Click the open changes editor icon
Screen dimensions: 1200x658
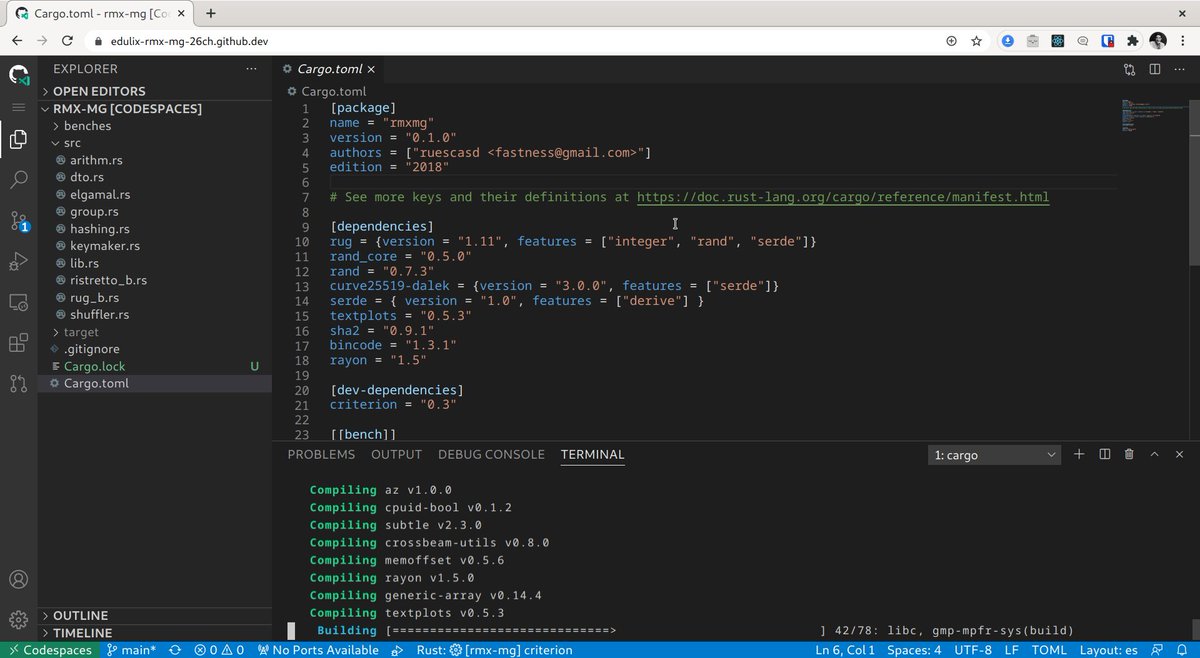(x=1129, y=69)
